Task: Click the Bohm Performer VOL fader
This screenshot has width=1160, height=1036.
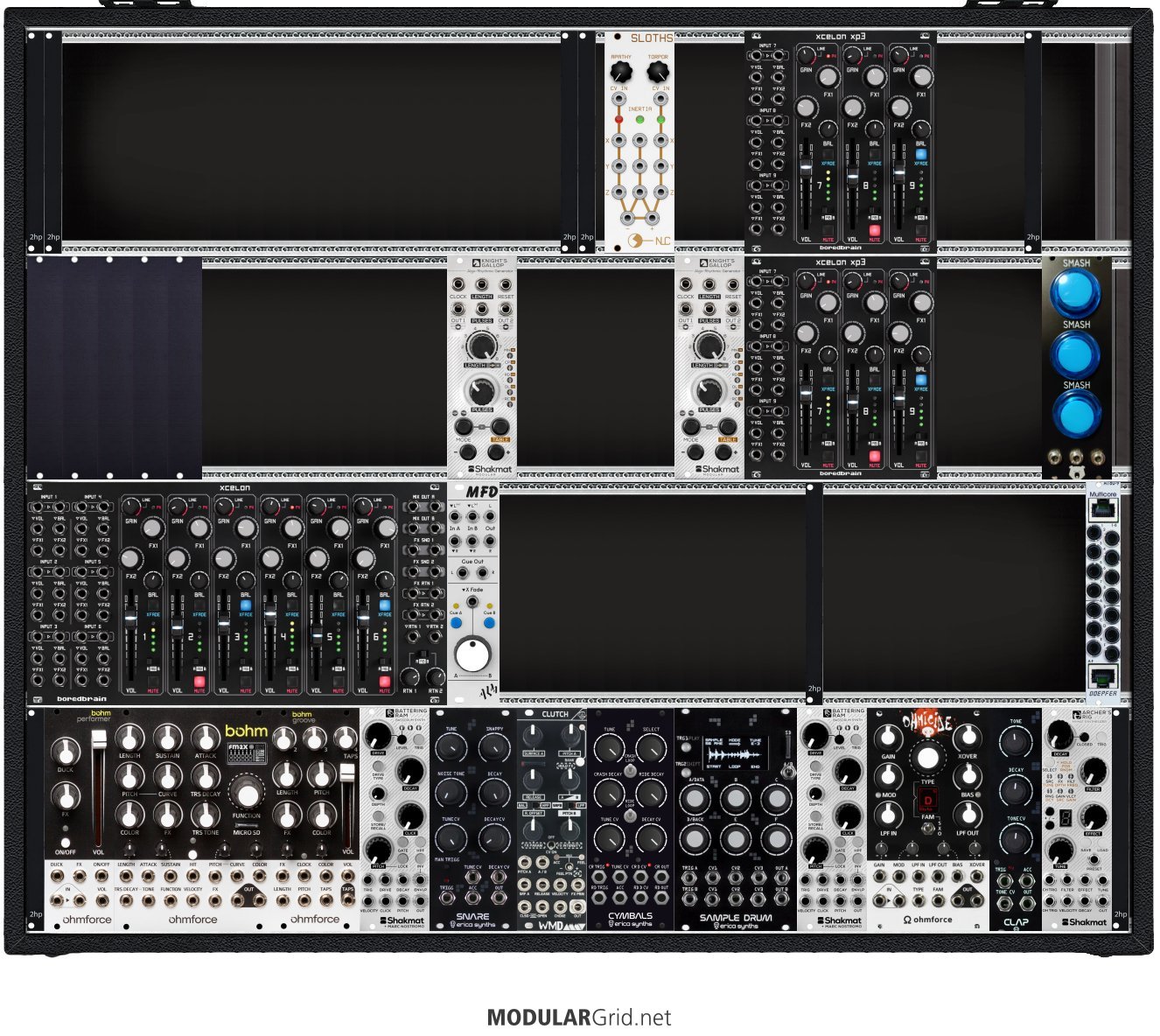Action: [x=98, y=741]
